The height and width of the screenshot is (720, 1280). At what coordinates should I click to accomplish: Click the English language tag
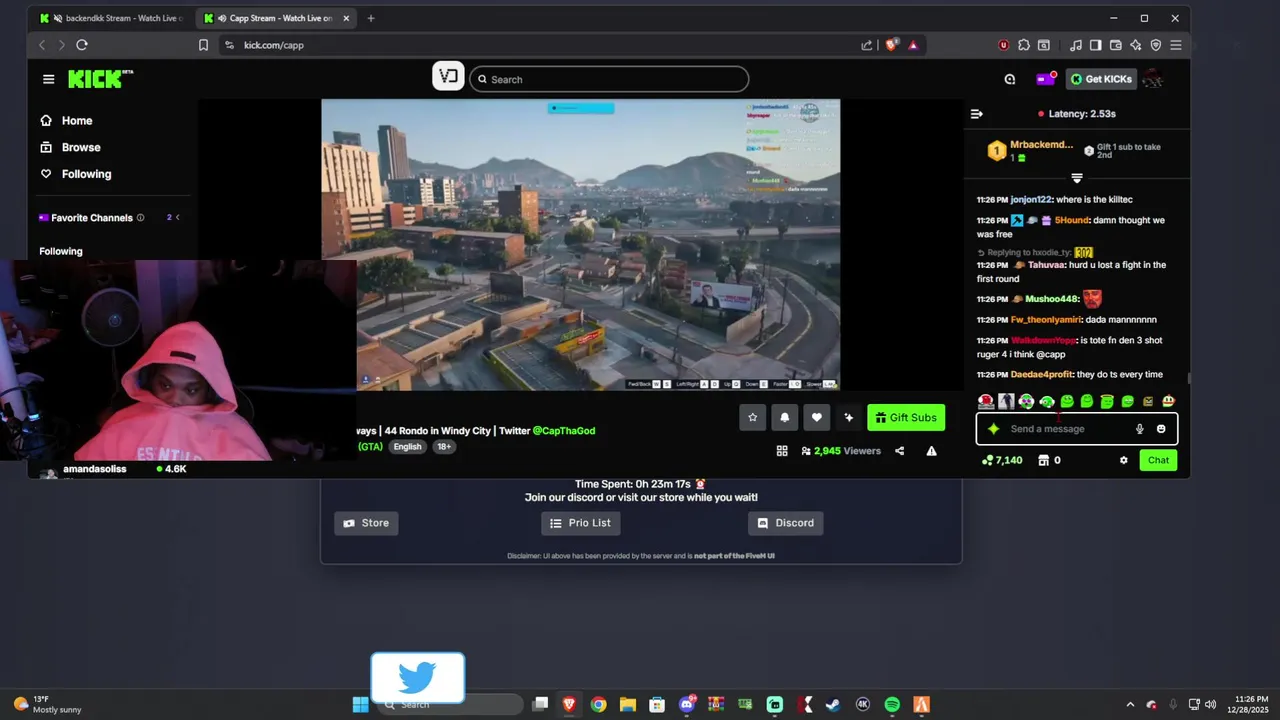pos(407,447)
